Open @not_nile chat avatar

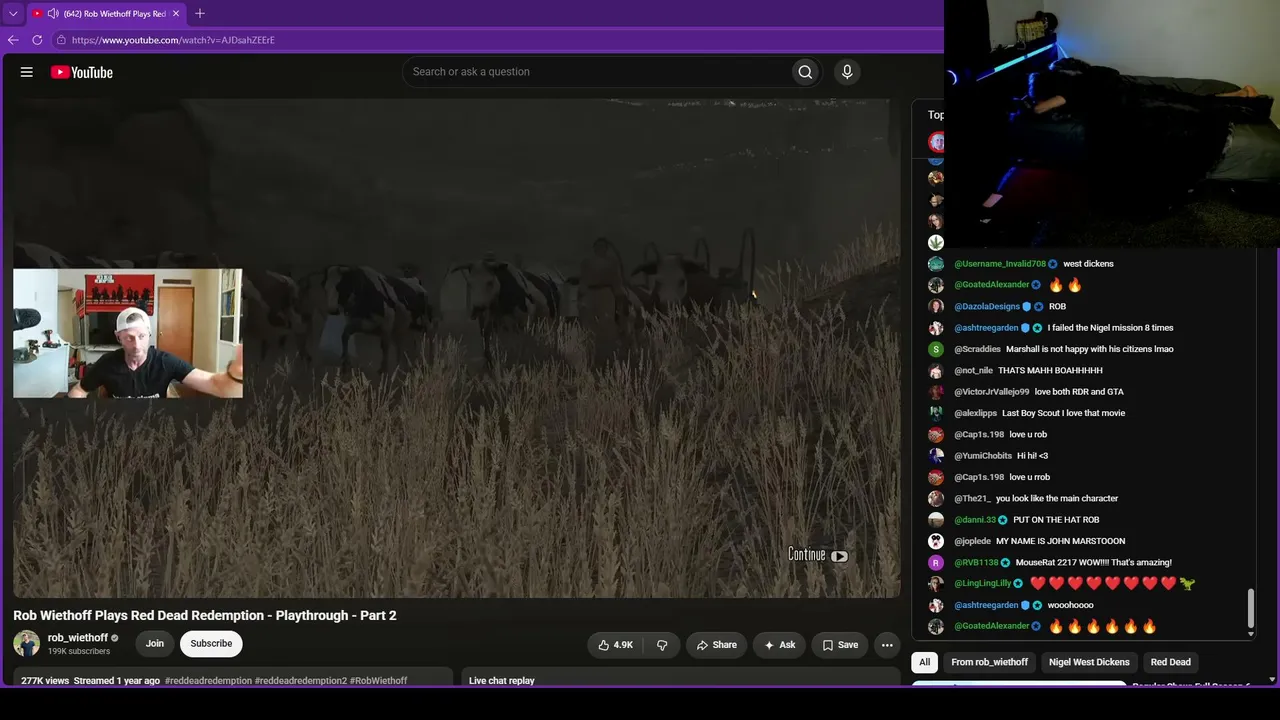[x=936, y=371]
